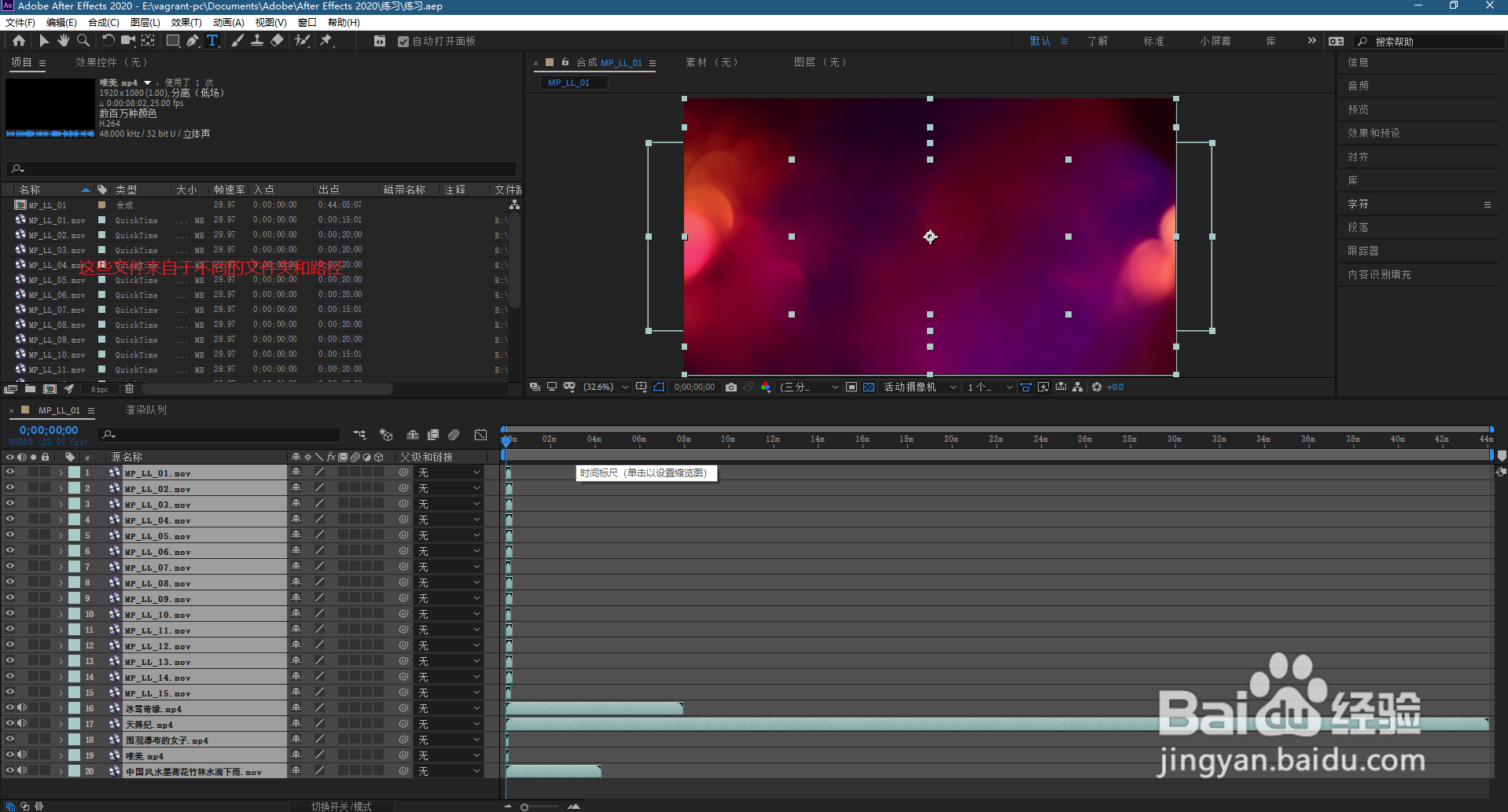Viewport: 1508px width, 812px height.
Task: Click the 搜索帮助 search help field
Action: (1430, 42)
